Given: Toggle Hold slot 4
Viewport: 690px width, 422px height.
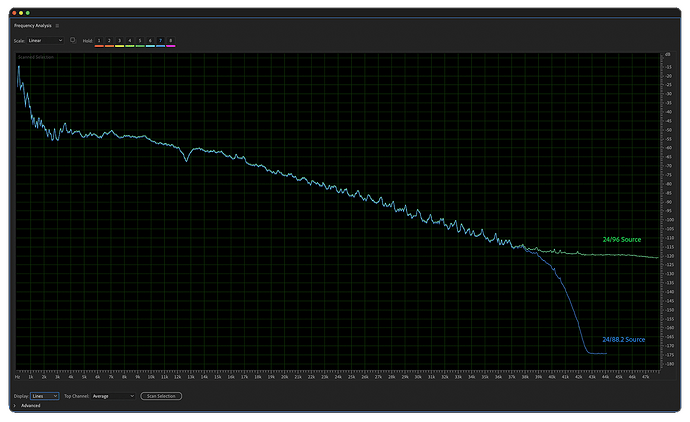Looking at the screenshot, I should [x=130, y=40].
